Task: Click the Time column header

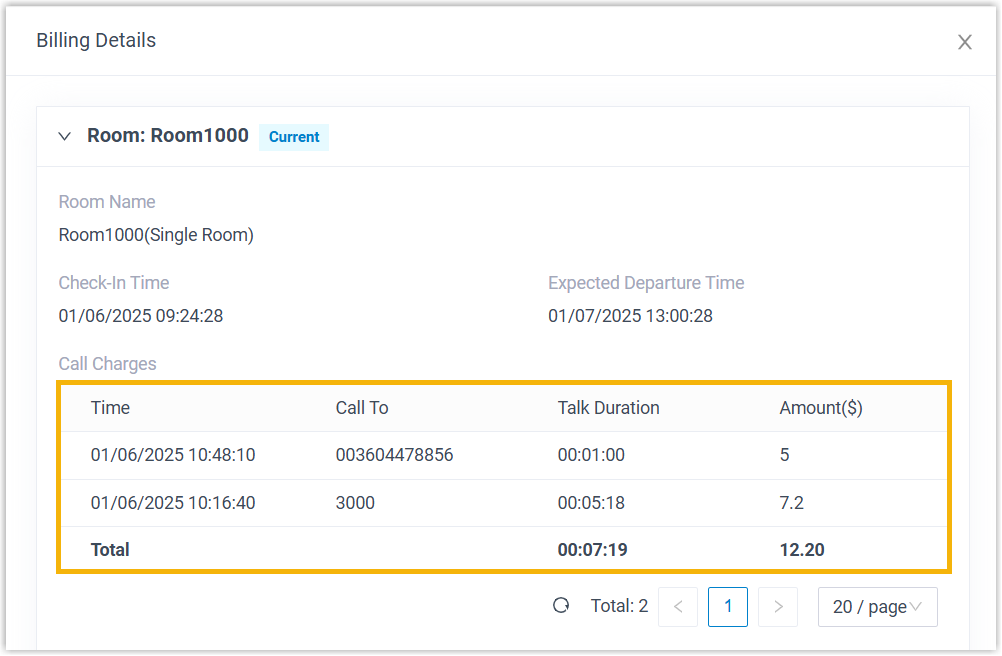Action: 110,408
